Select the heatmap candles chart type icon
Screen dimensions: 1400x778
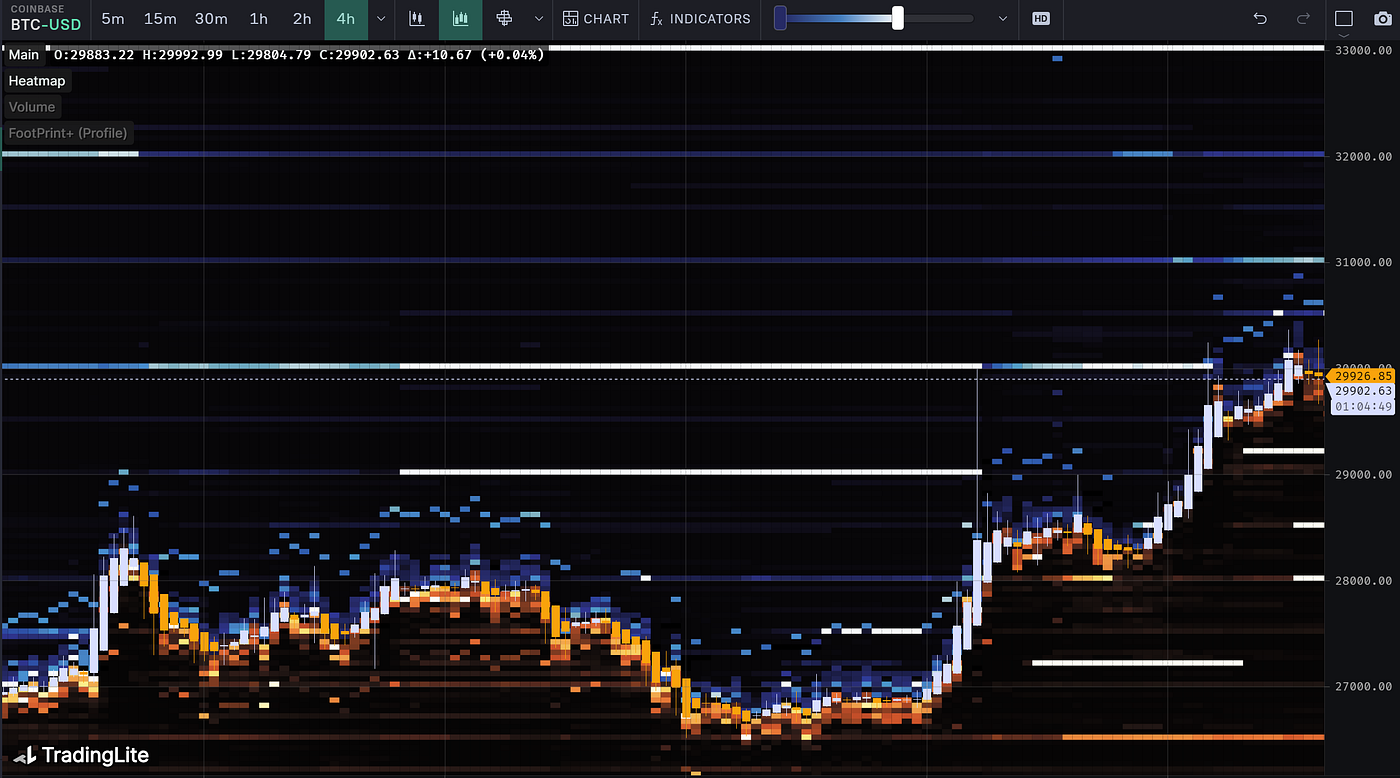[460, 19]
